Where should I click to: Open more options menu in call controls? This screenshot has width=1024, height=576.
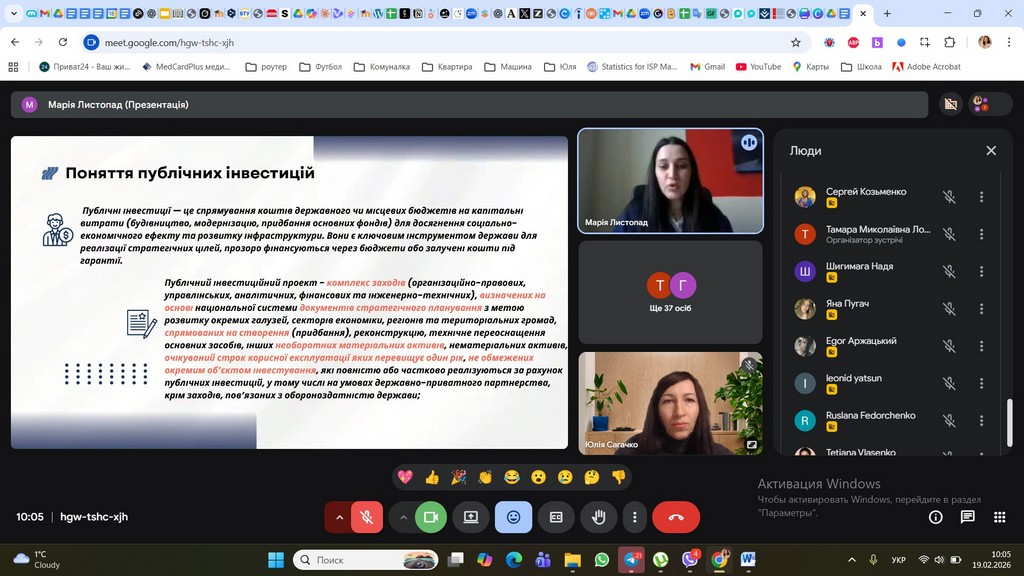coord(635,517)
